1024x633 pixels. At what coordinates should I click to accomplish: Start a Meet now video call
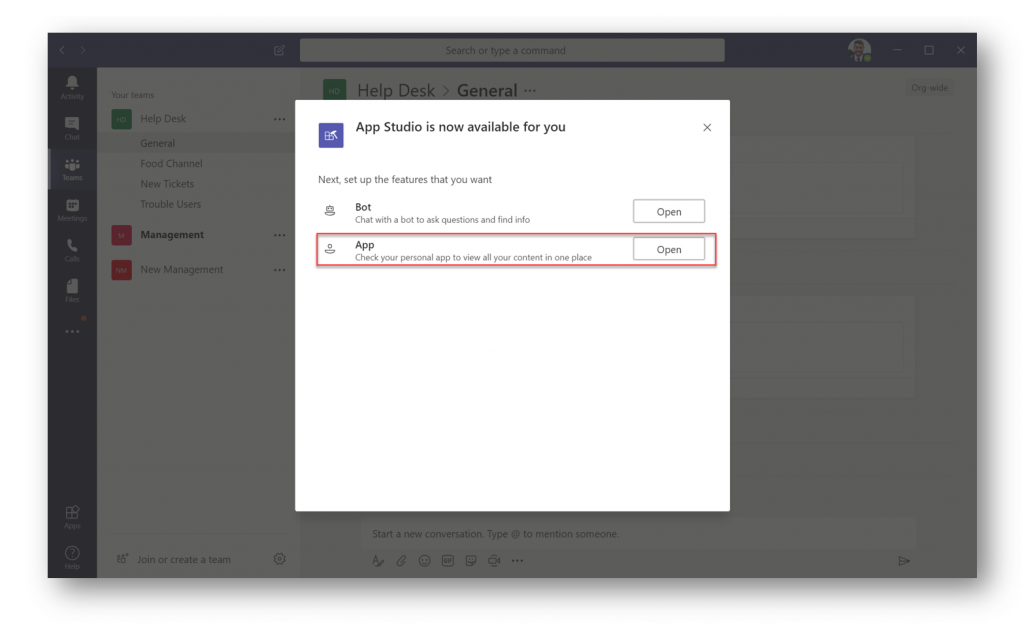[494, 560]
